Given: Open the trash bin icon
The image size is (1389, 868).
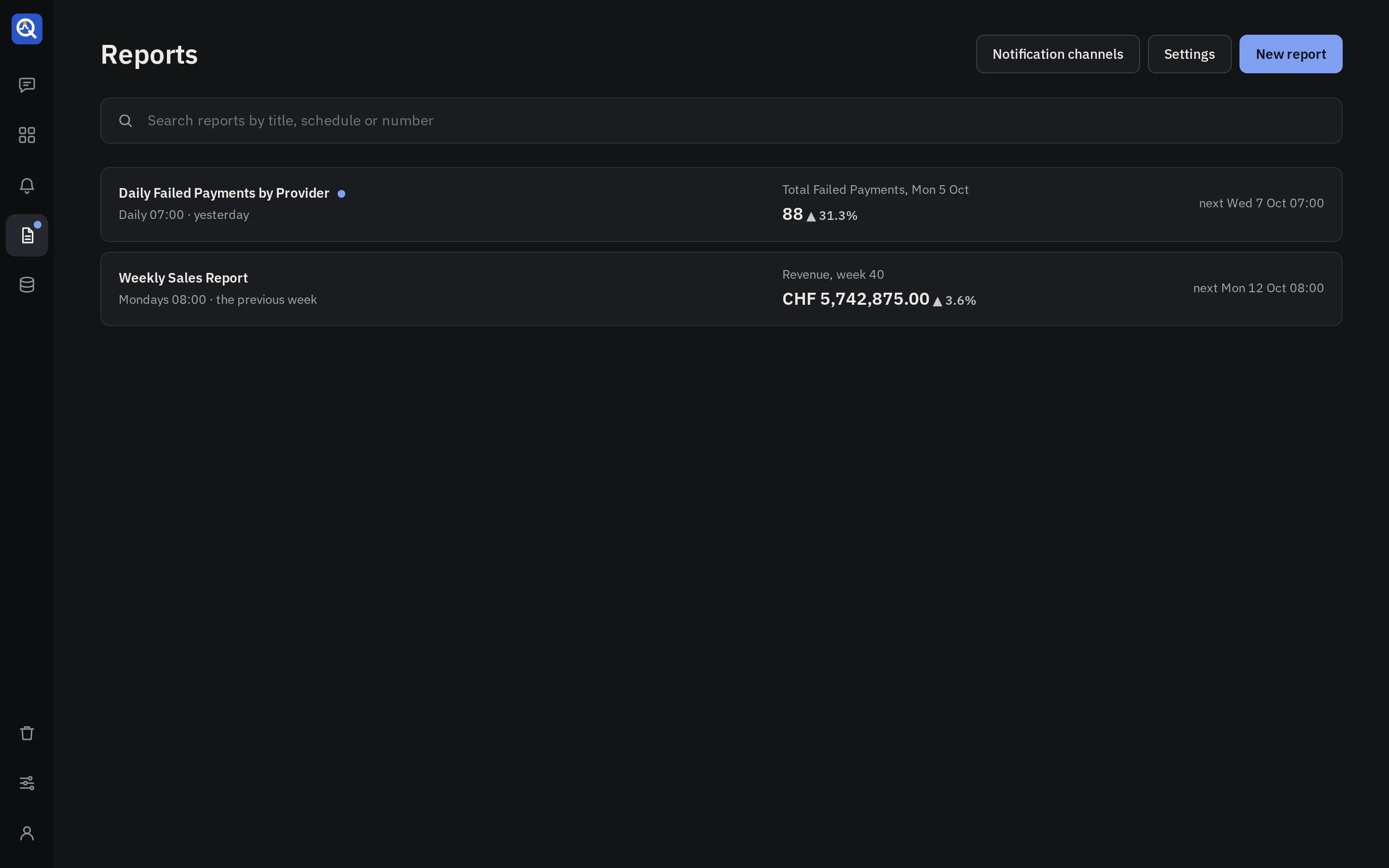Looking at the screenshot, I should pyautogui.click(x=27, y=733).
